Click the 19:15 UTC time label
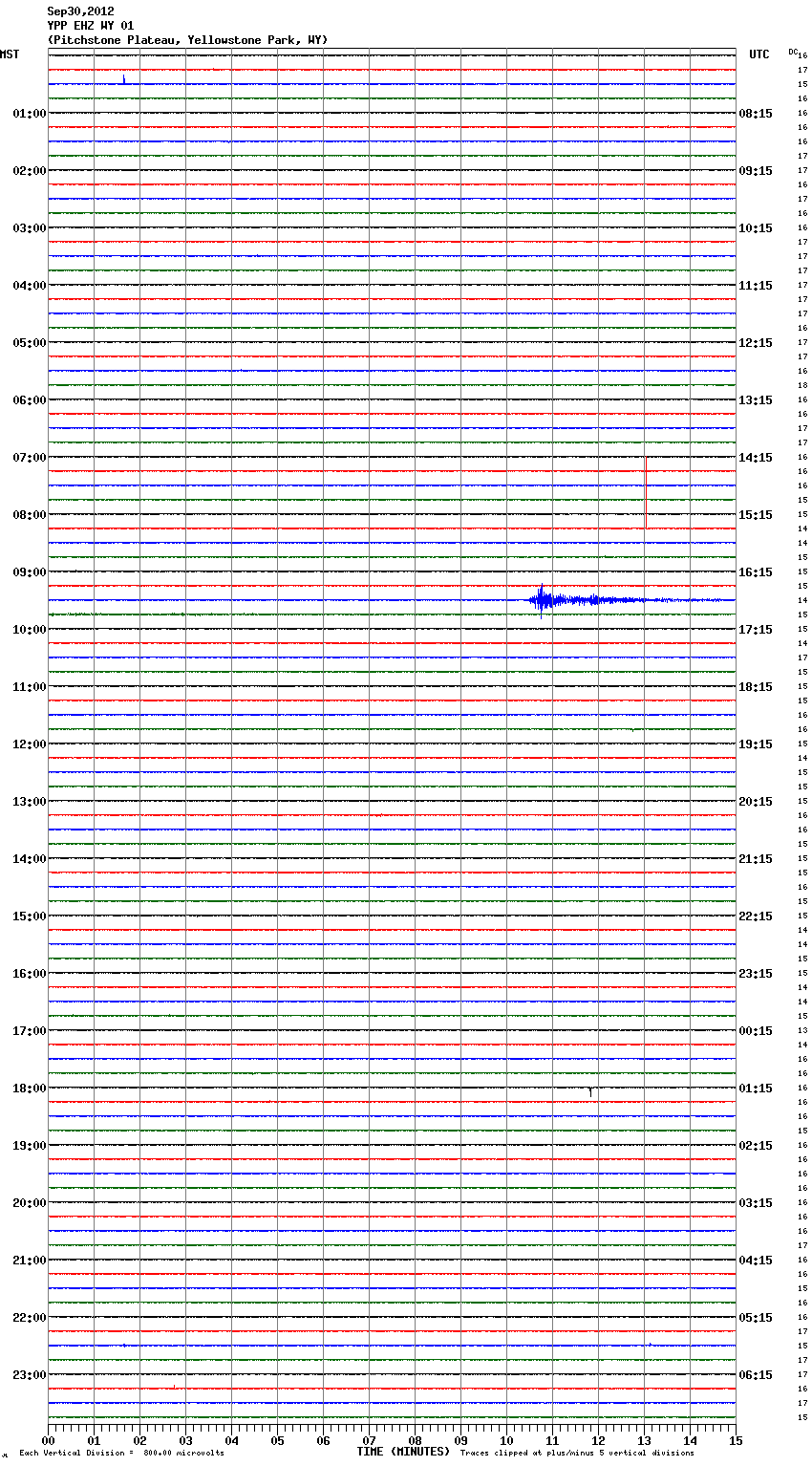Screen dimensions: 812x1466 tap(756, 744)
